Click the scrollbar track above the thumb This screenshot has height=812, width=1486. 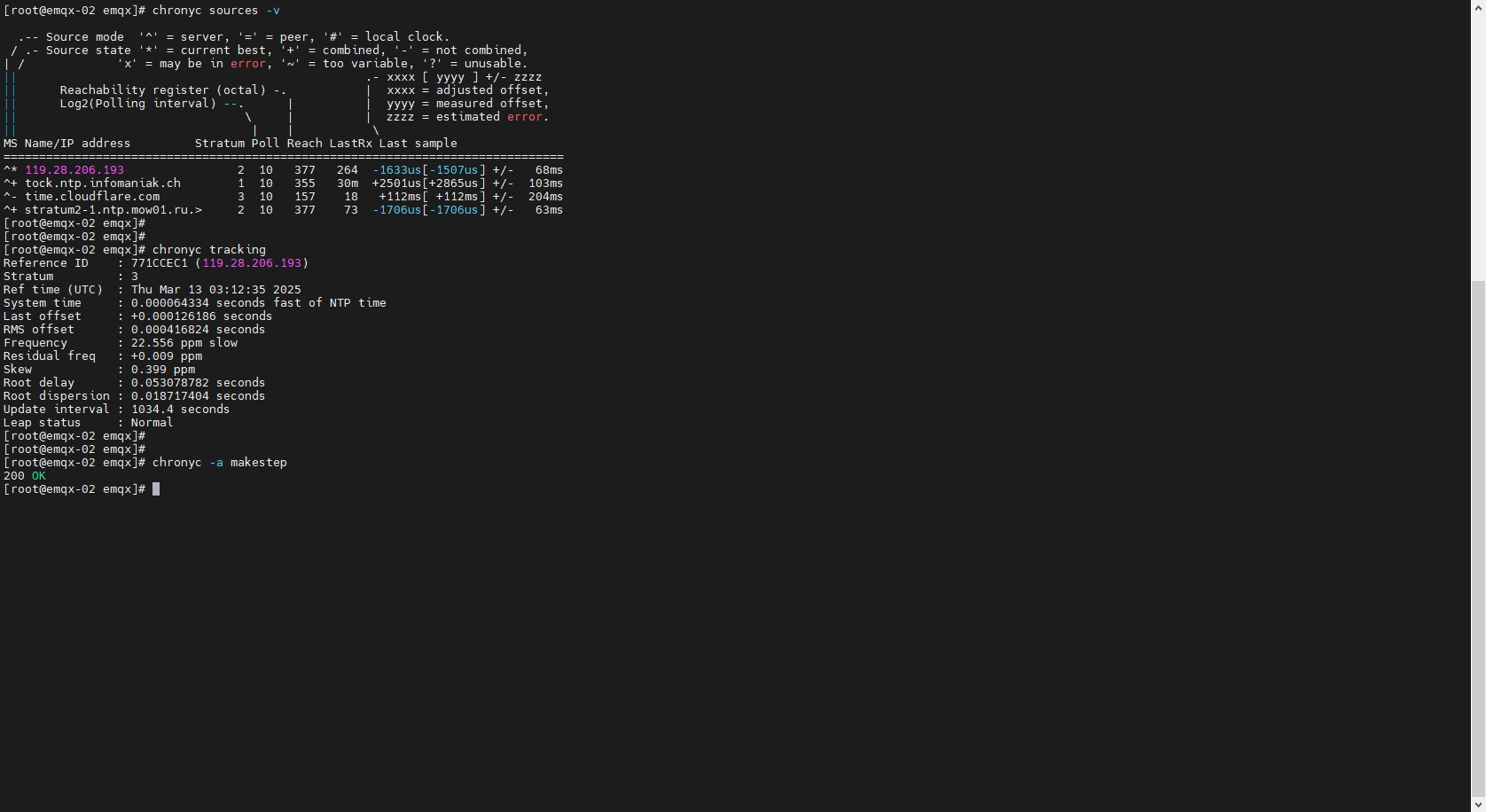pos(1478,142)
